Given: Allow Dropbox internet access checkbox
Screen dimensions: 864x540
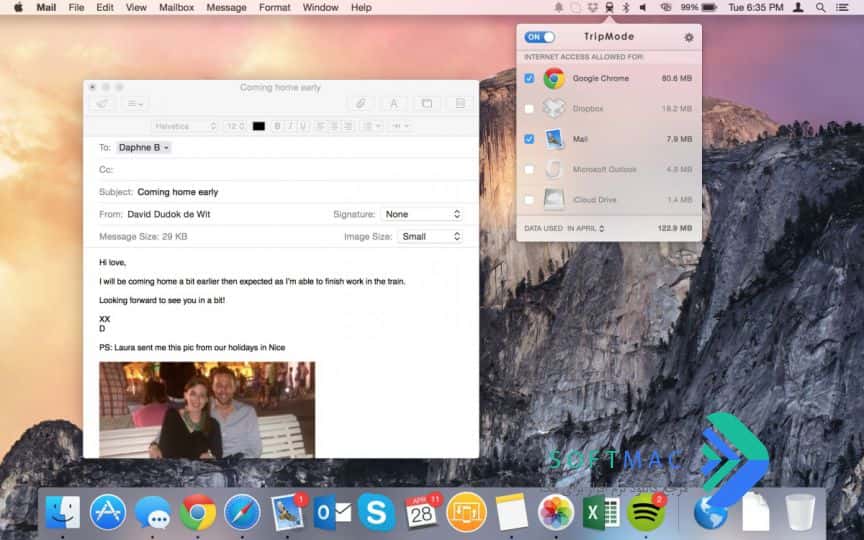Looking at the screenshot, I should tap(529, 109).
